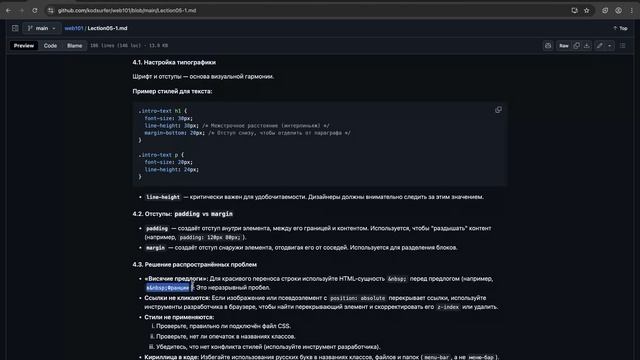The height and width of the screenshot is (360, 640).
Task: Click heading 4.1. Настройка типографики
Action: [x=174, y=62]
